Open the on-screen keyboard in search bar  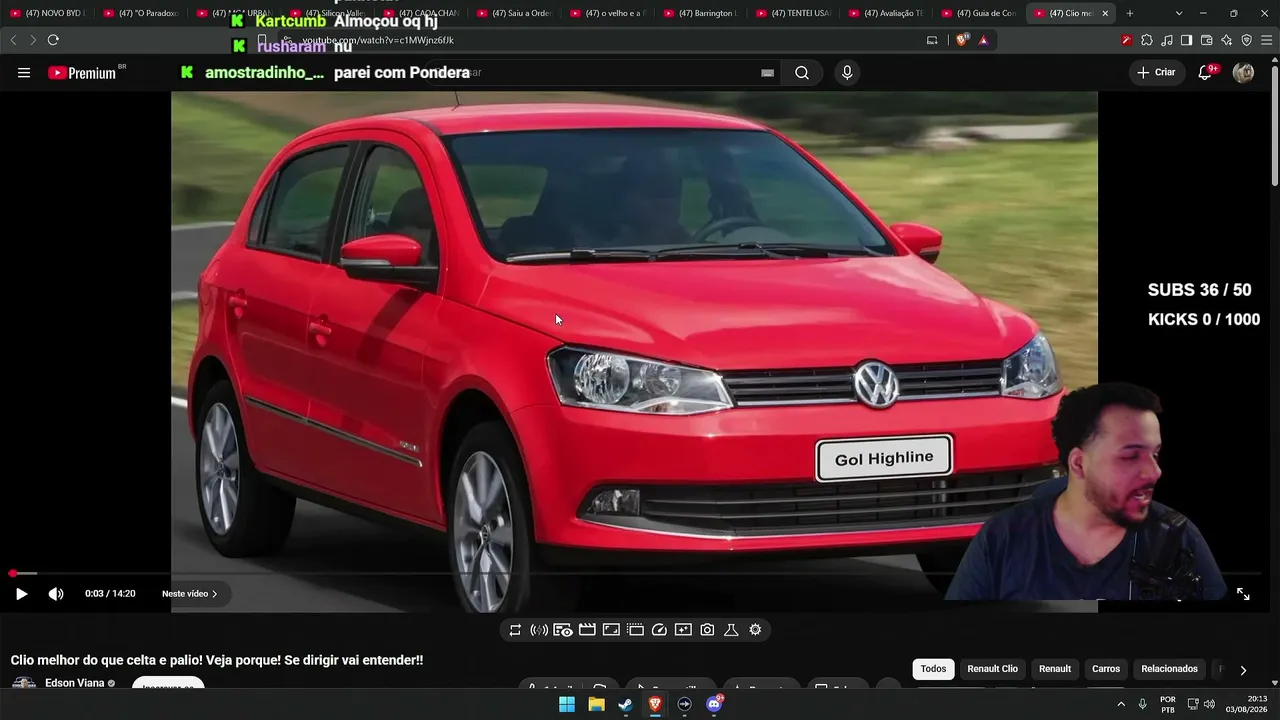tap(767, 73)
